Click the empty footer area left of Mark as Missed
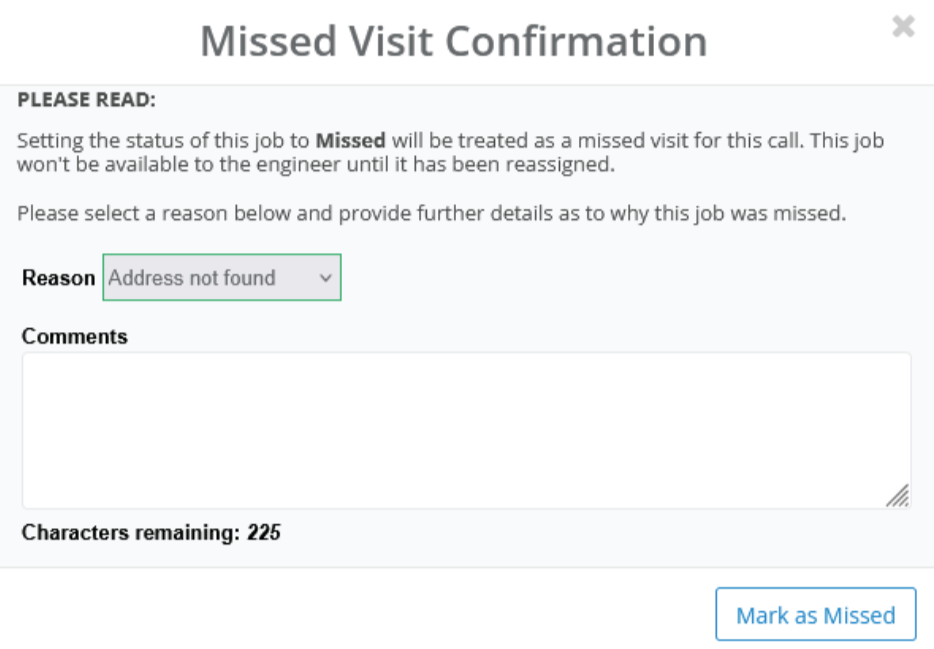934x649 pixels. 350,613
